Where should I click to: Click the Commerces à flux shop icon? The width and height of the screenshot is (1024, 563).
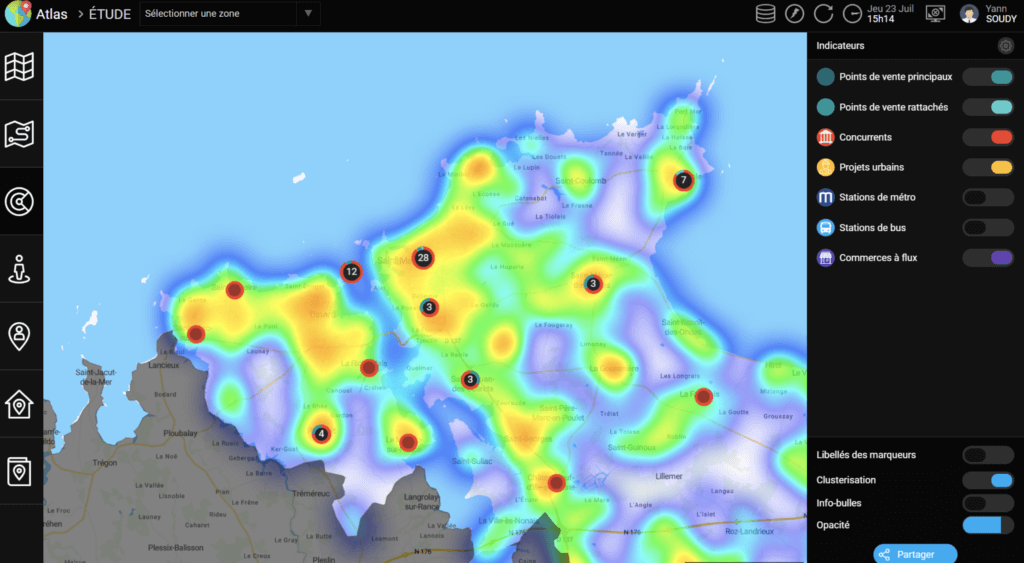(x=825, y=257)
